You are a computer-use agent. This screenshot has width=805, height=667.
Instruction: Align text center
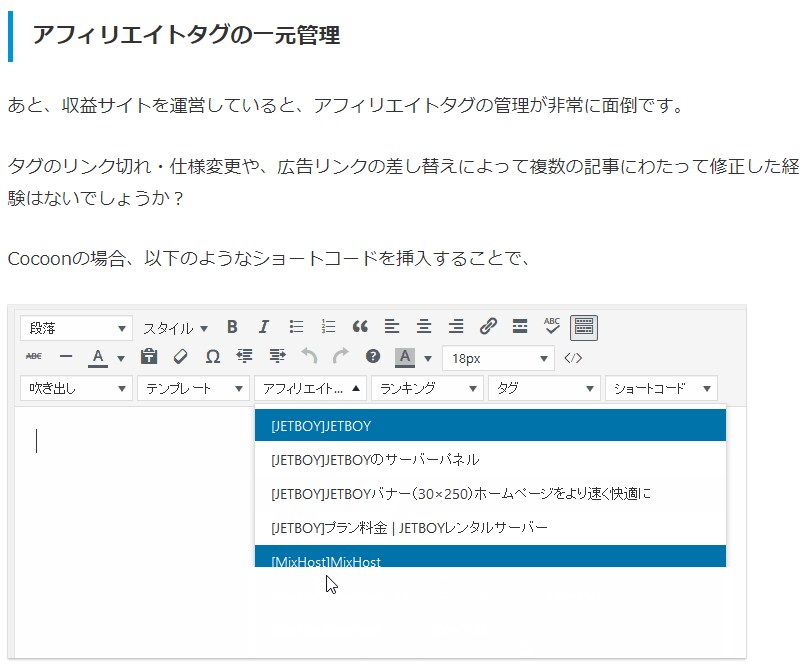point(424,327)
